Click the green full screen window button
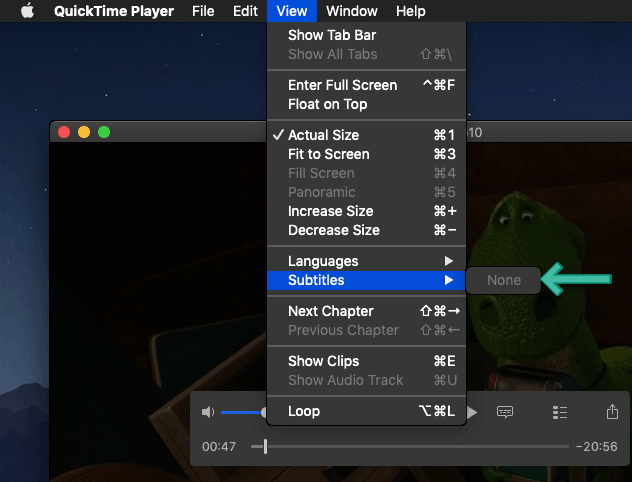632x482 pixels. pyautogui.click(x=104, y=132)
